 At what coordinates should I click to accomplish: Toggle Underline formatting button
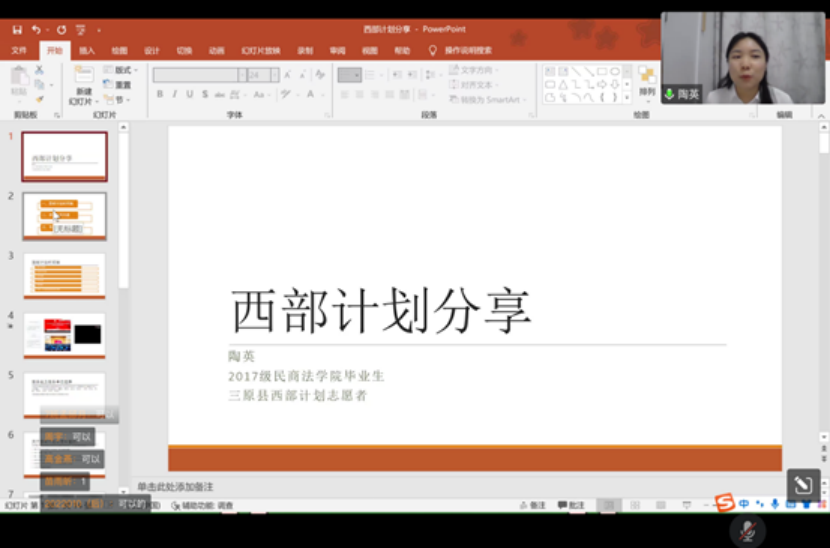(x=190, y=95)
